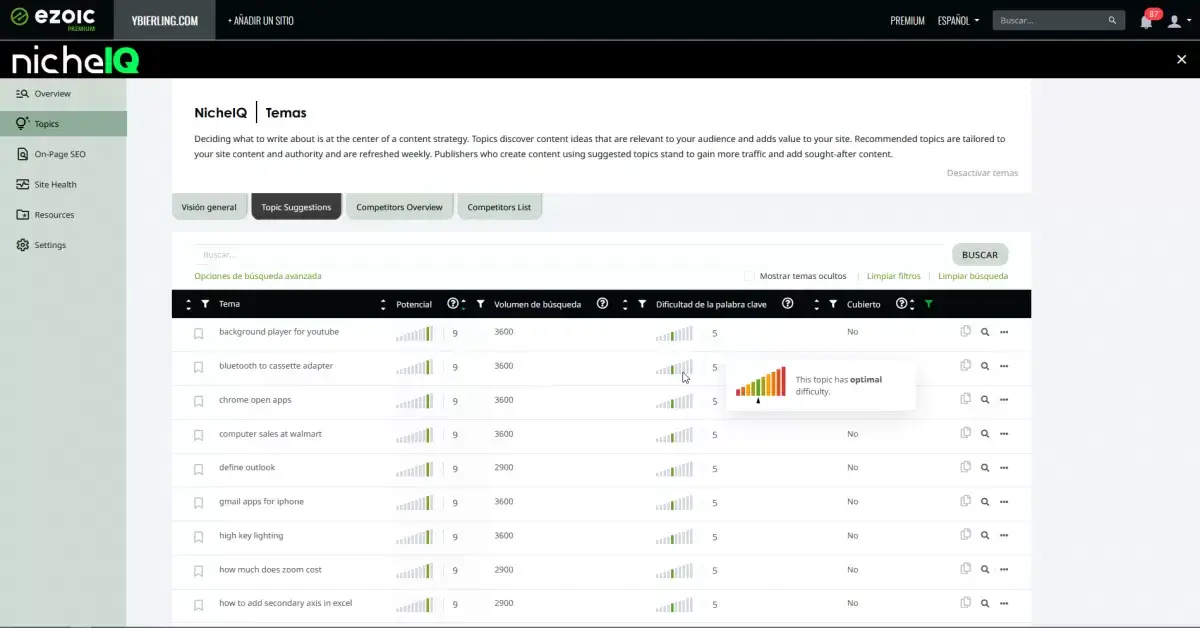Open more options for 'high key lighting'
The width and height of the screenshot is (1200, 628).
click(x=1004, y=536)
